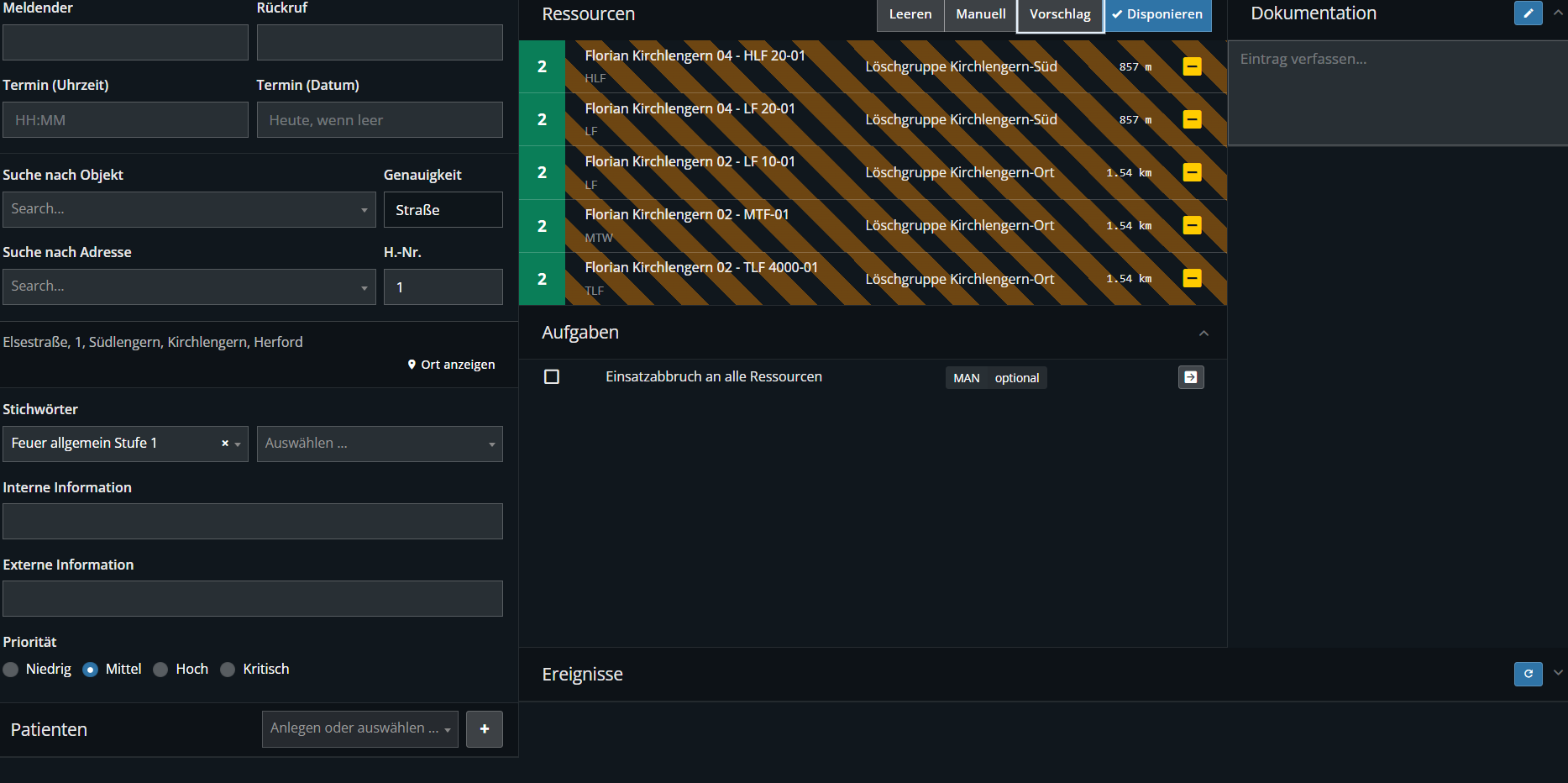Click minus icon on MTF-01 row
Viewport: 1568px width, 783px height.
[x=1192, y=225]
